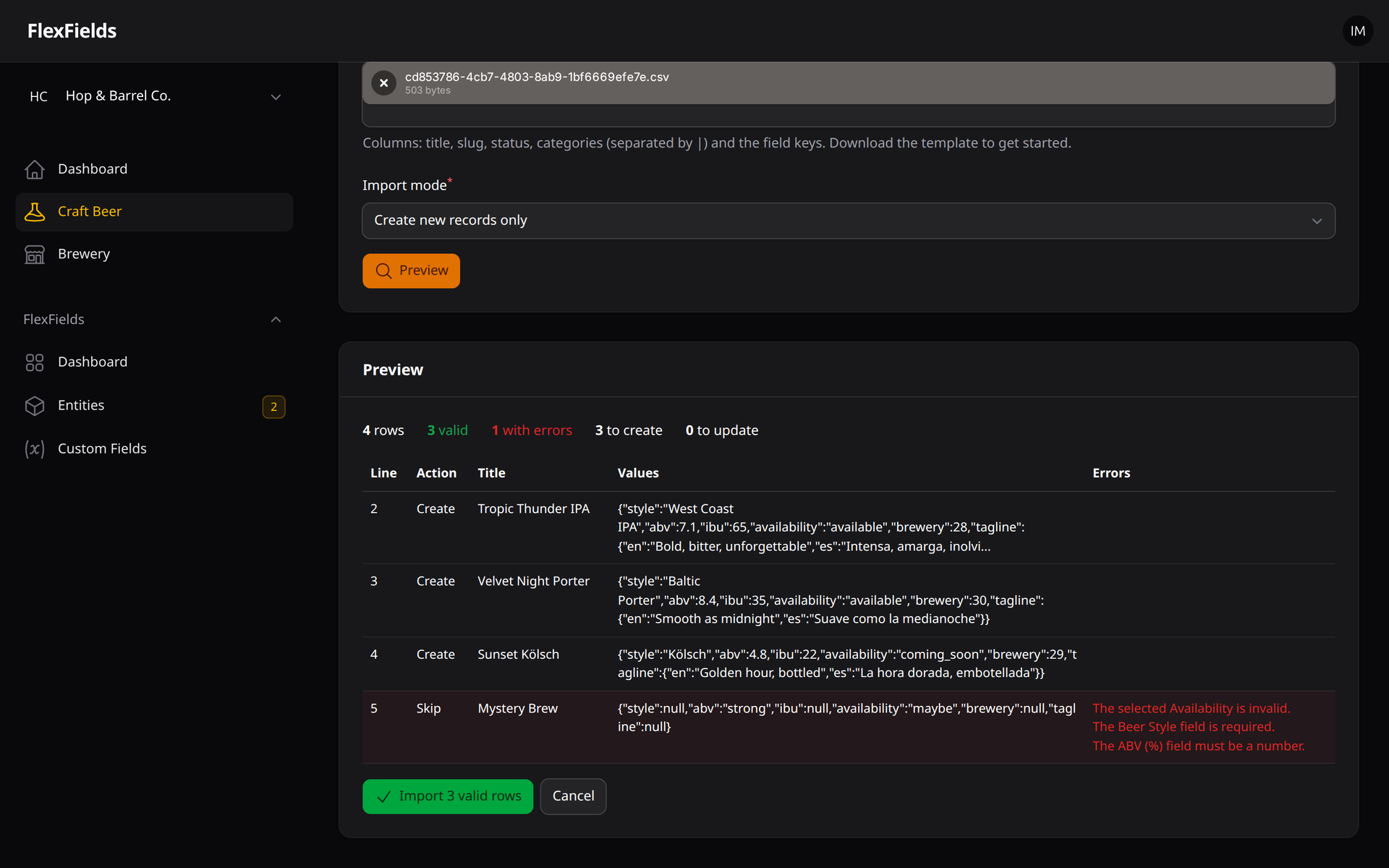The height and width of the screenshot is (868, 1389).
Task: Click the West Coast IPA values JSON
Action: [x=821, y=528]
